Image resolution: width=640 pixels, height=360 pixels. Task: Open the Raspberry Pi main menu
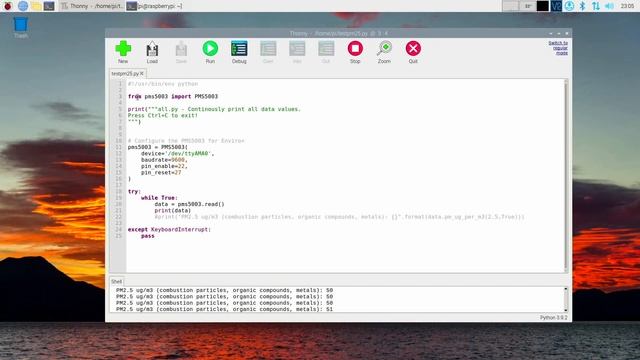point(7,6)
